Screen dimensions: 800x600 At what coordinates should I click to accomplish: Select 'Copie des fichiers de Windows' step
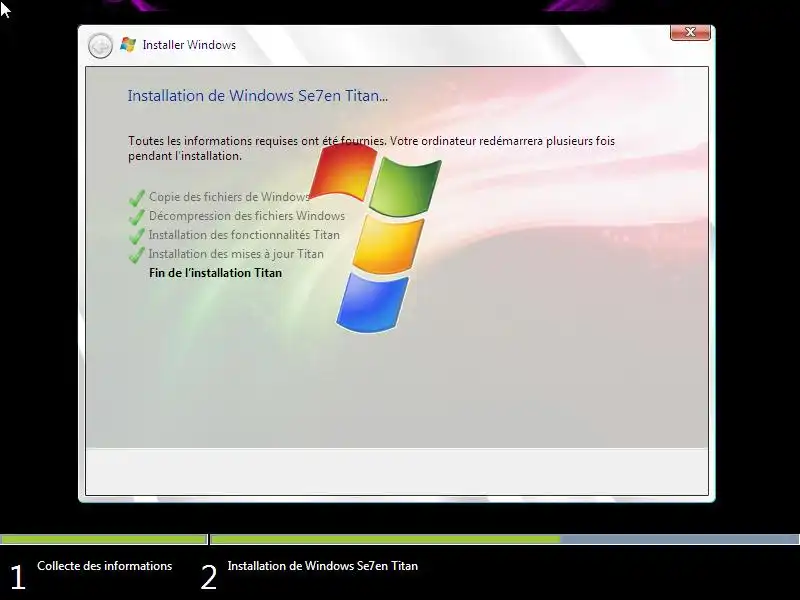tap(229, 197)
